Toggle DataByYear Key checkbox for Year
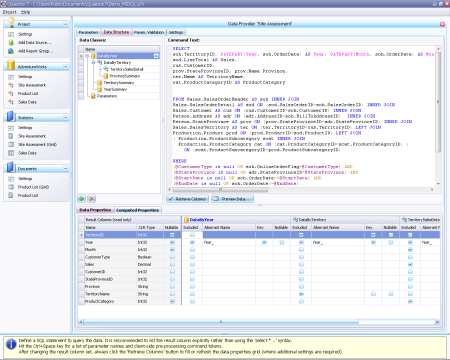 pos(264,242)
